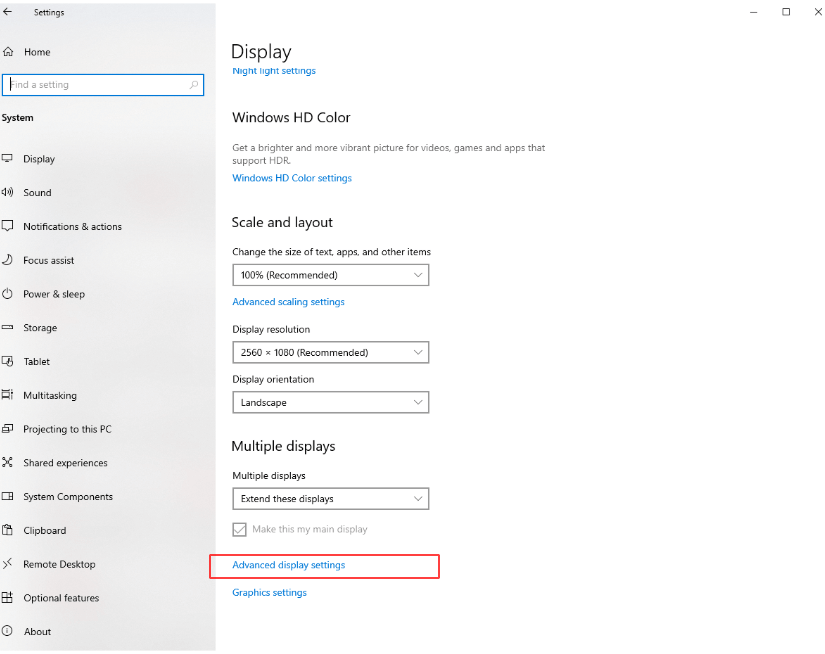
Task: Open Power & sleep settings
Action: [54, 294]
